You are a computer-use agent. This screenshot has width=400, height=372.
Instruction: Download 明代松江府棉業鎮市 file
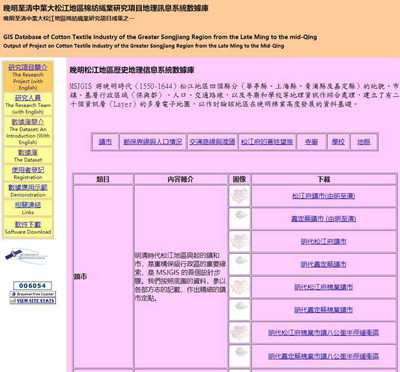[324, 287]
